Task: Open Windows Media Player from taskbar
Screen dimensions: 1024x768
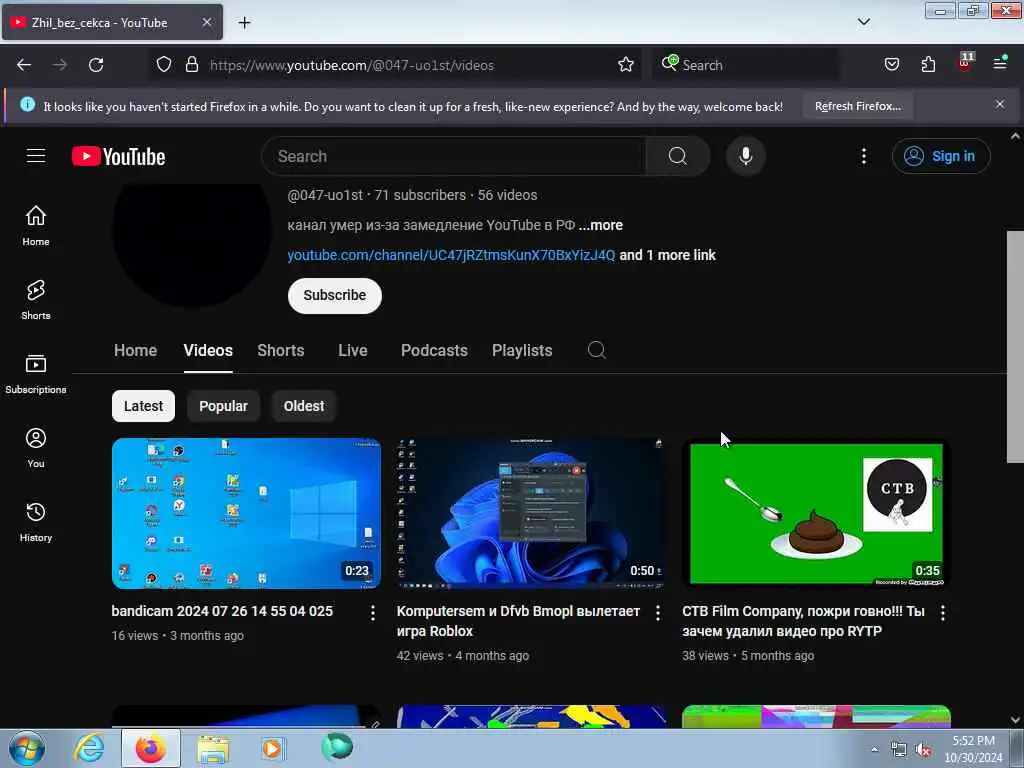Action: click(272, 748)
